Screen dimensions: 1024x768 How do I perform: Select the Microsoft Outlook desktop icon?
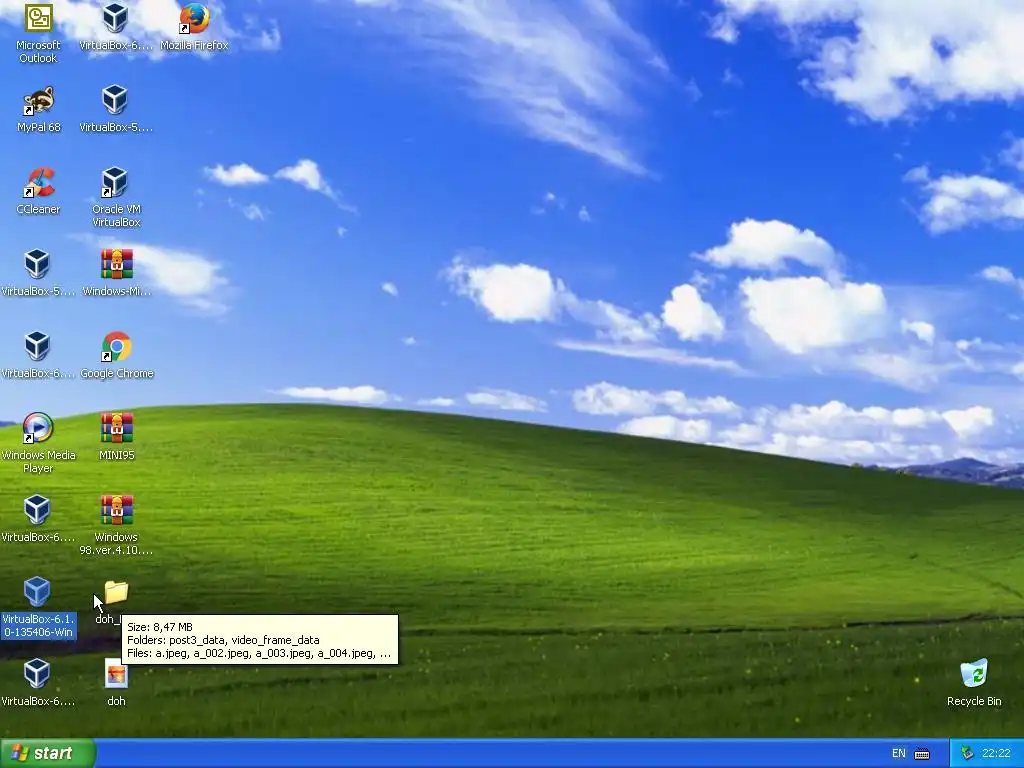tap(38, 33)
